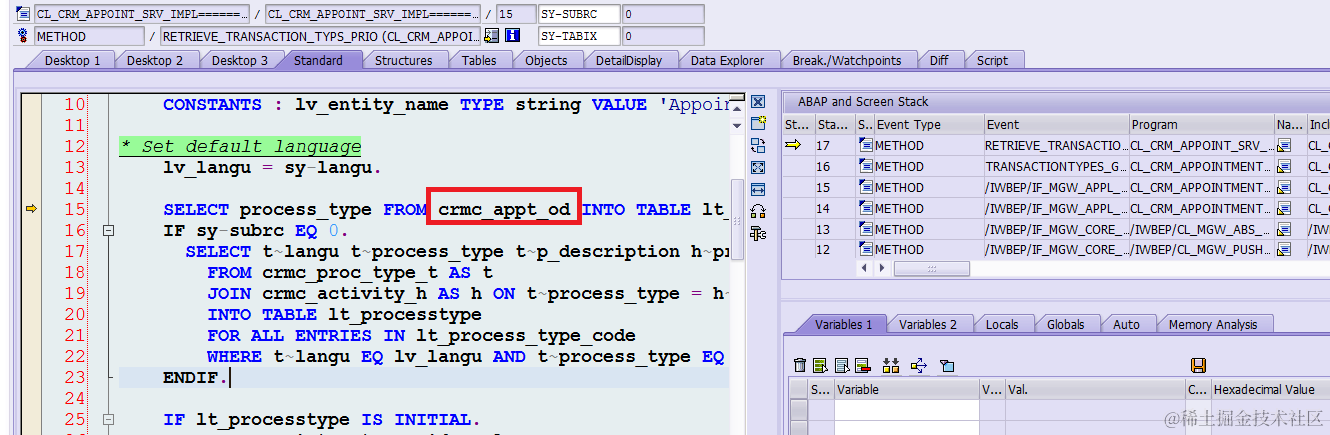Collapse the IF block at line 25

tap(109, 419)
